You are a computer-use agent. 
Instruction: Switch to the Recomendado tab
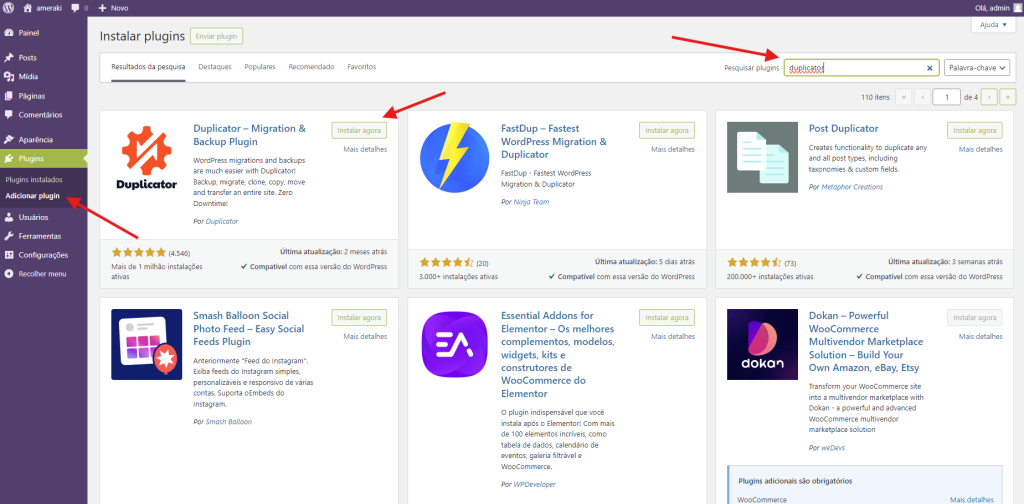point(311,67)
